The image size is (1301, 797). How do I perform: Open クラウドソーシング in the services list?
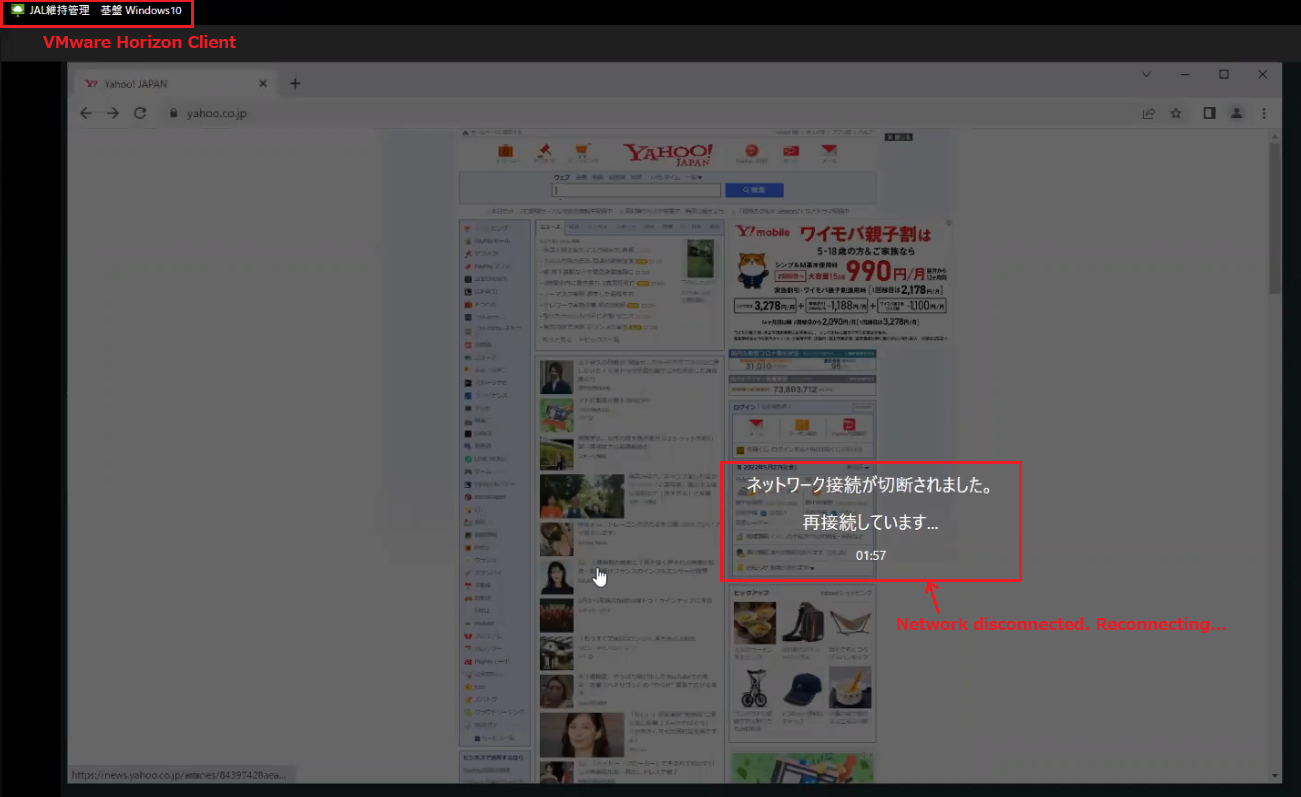click(492, 712)
